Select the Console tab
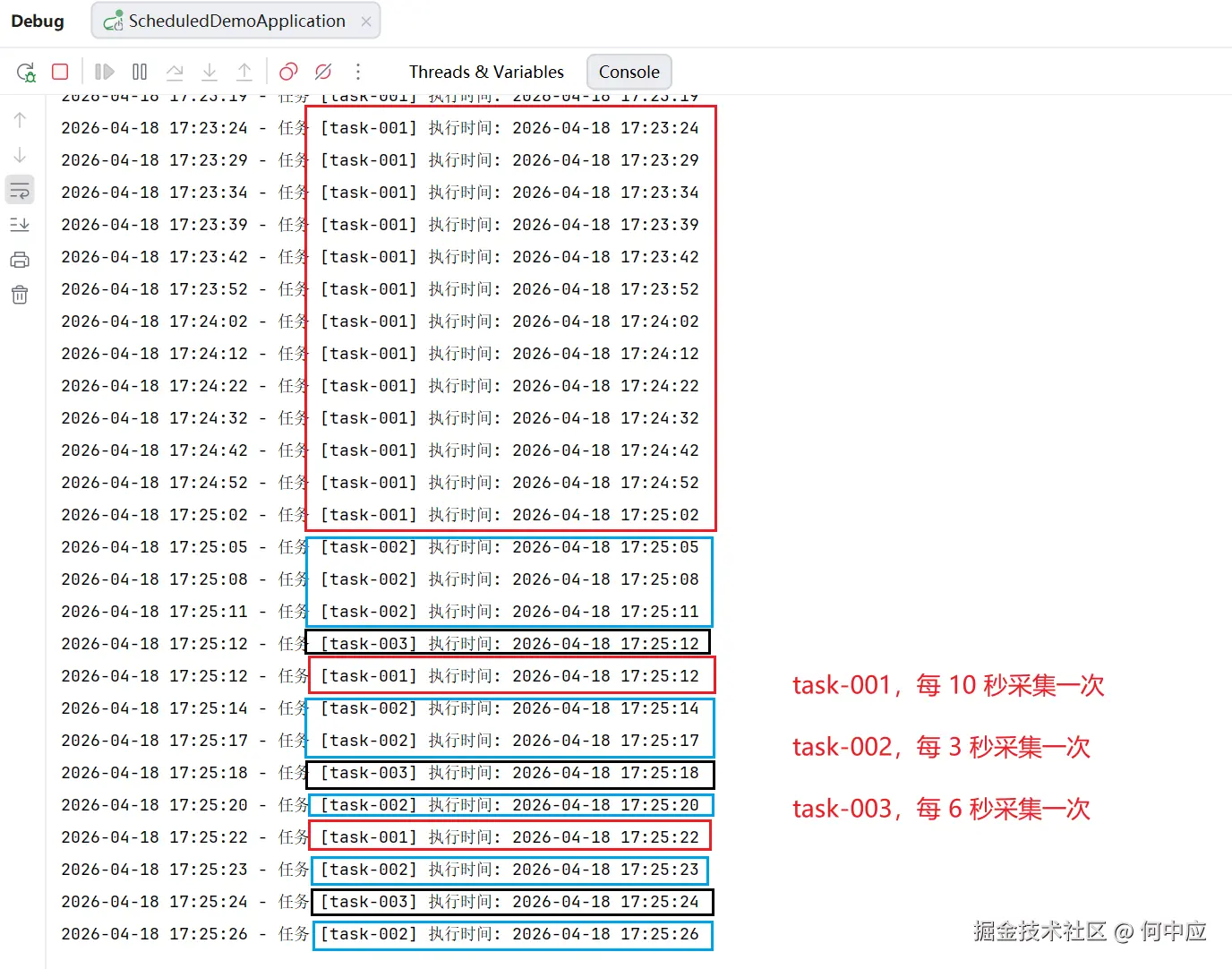The width and height of the screenshot is (1232, 969). (x=629, y=72)
